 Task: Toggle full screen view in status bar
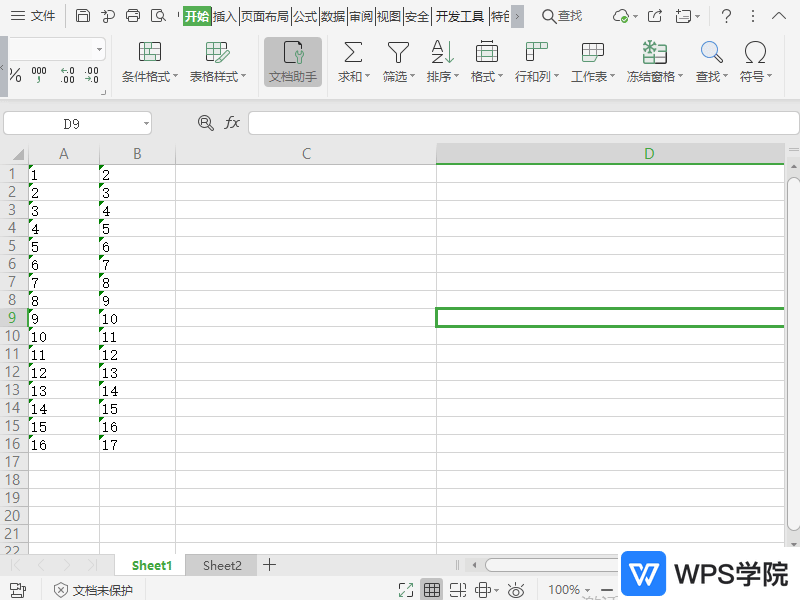tap(405, 590)
